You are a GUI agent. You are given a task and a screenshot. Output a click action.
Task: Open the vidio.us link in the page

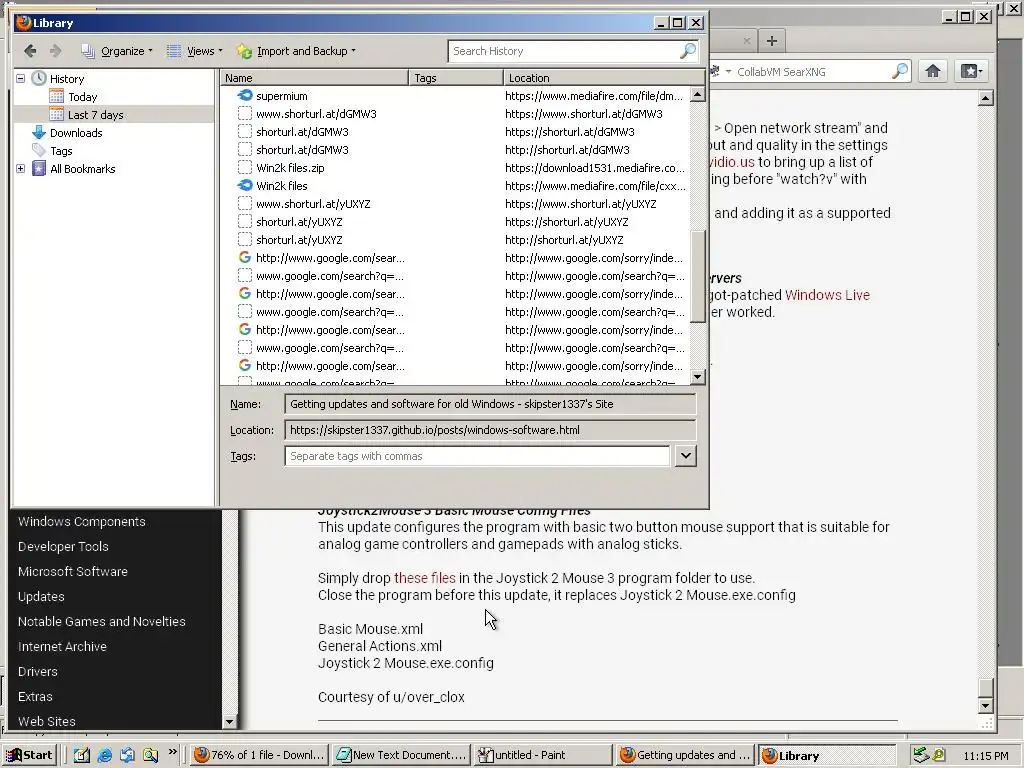click(731, 161)
